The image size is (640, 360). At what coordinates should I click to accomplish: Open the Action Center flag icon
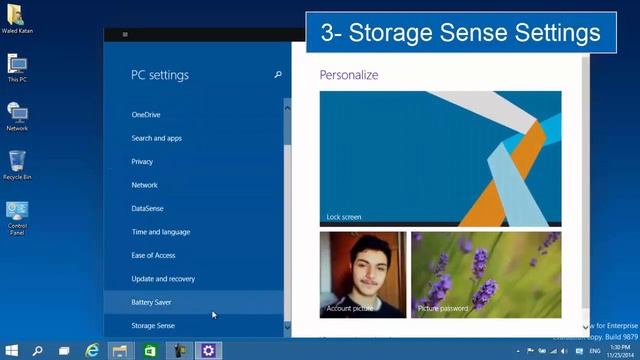click(530, 351)
